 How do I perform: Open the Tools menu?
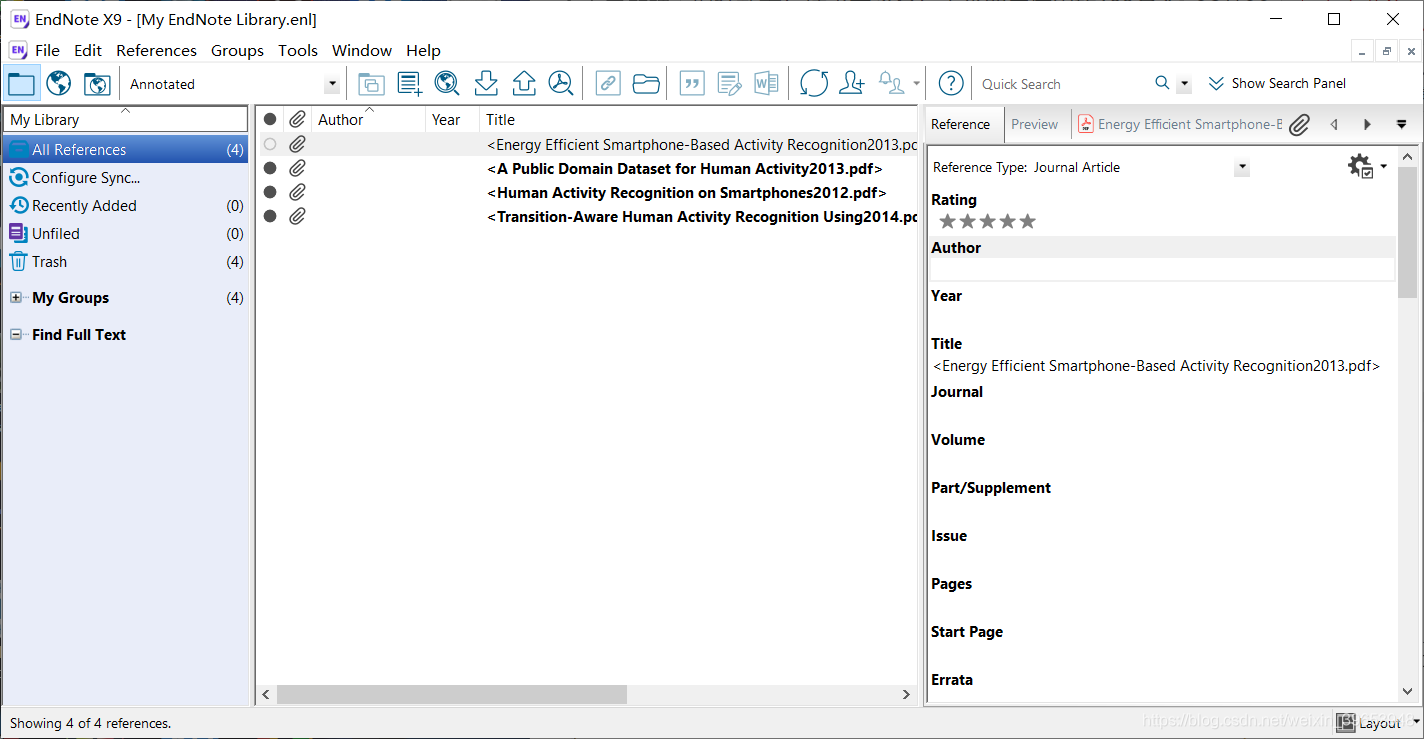coord(298,50)
